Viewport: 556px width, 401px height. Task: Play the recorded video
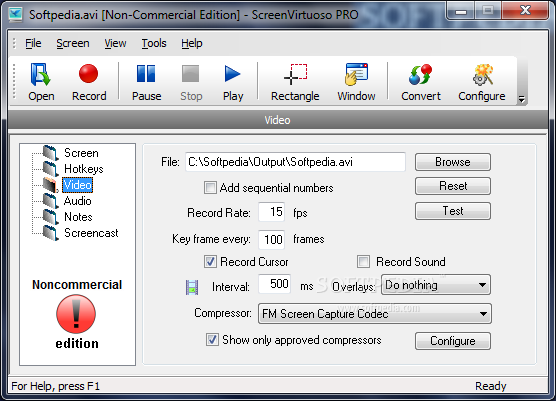233,82
